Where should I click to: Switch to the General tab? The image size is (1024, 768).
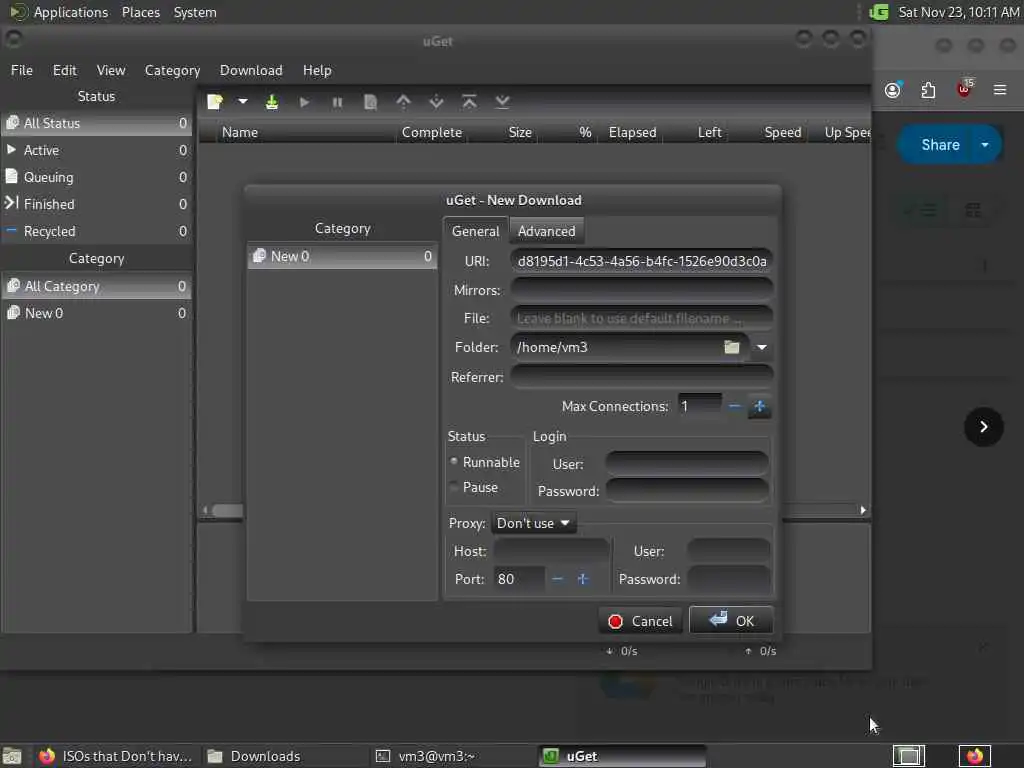[x=475, y=231]
